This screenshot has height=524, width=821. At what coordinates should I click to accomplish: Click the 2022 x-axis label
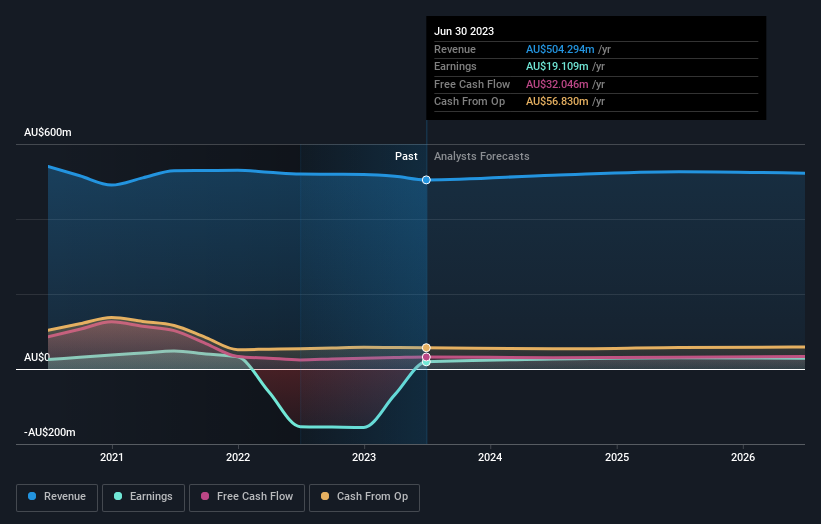(238, 458)
